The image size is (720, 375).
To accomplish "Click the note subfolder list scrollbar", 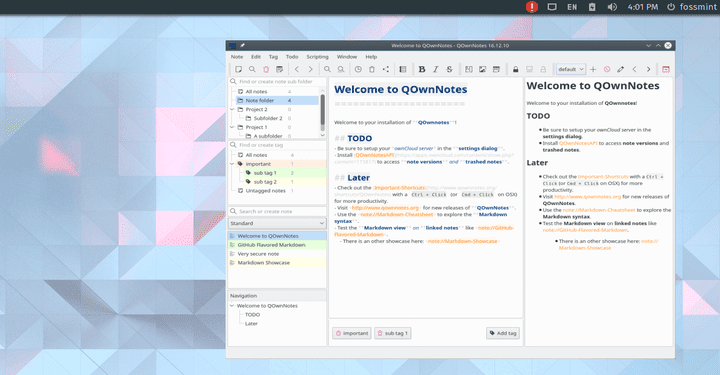I will pyautogui.click(x=322, y=109).
